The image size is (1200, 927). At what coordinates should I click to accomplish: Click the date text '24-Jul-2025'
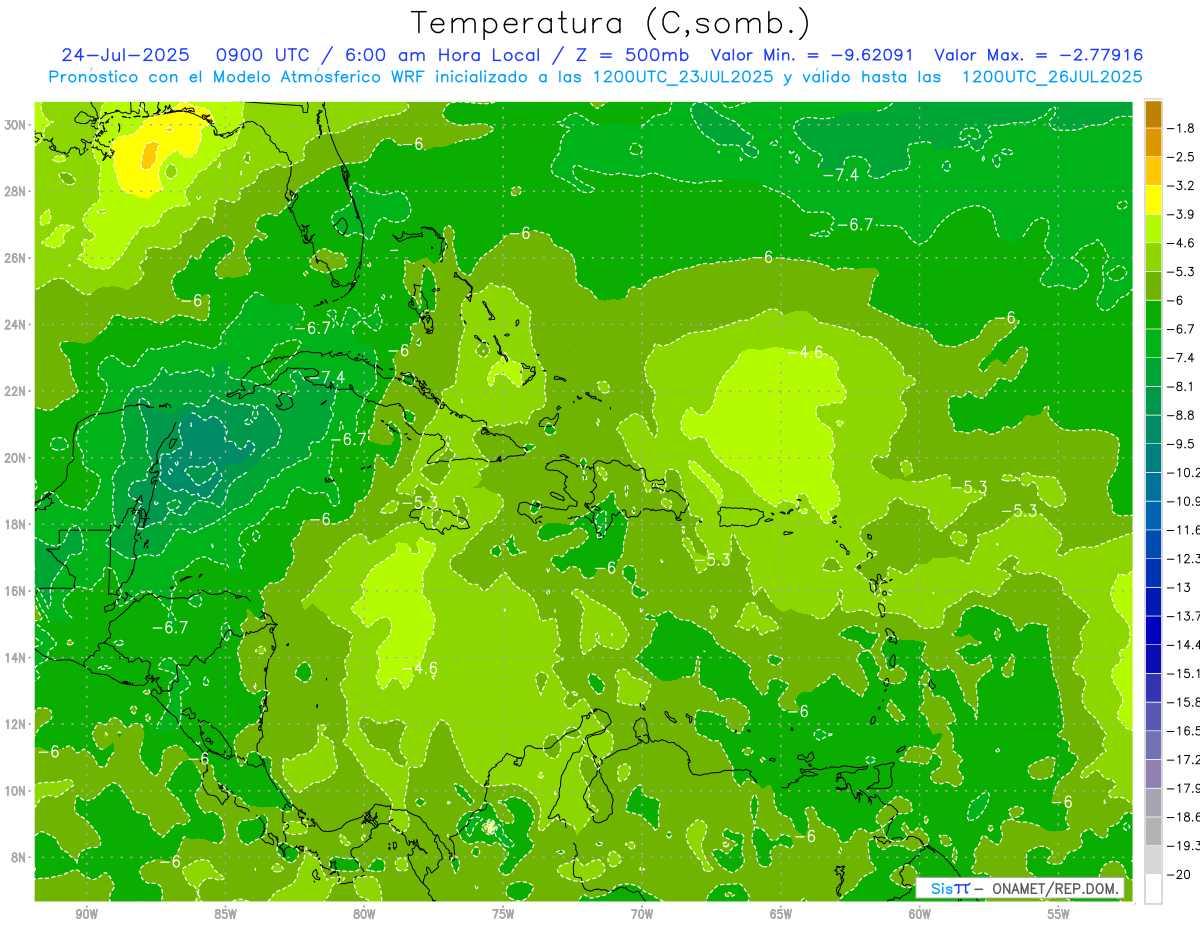point(125,55)
